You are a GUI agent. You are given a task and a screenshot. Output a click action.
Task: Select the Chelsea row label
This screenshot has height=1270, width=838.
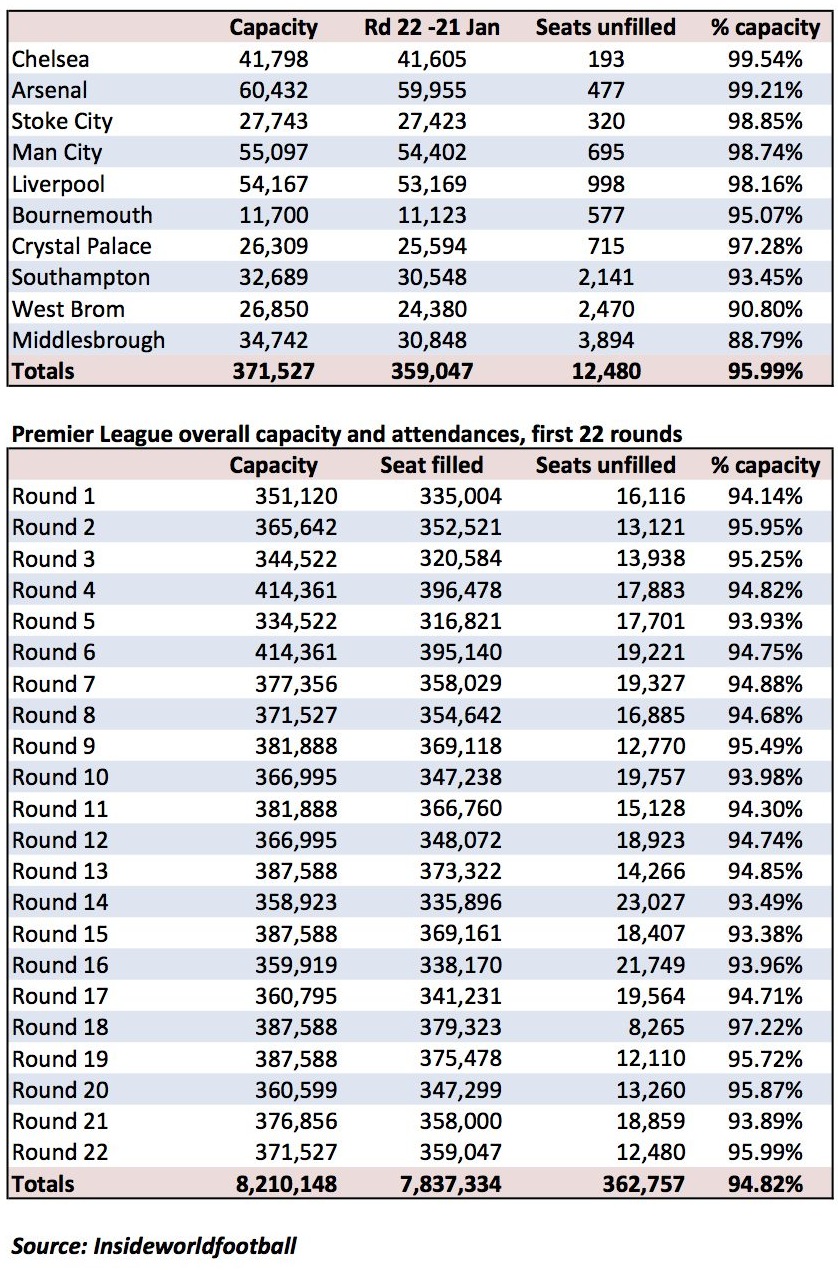(x=48, y=59)
